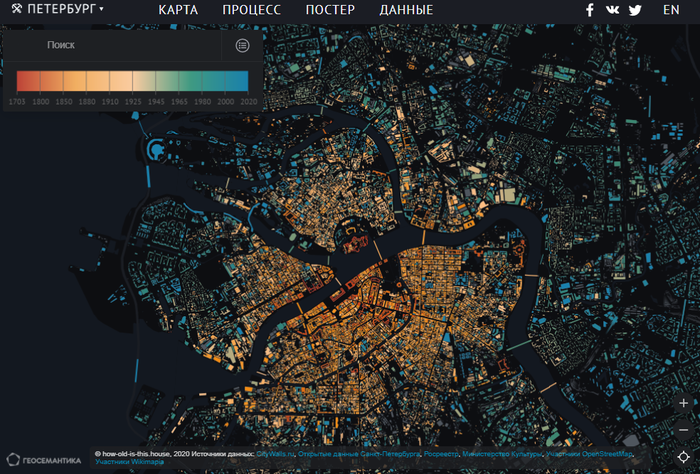Open the ПОСТЕР section

tap(330, 10)
